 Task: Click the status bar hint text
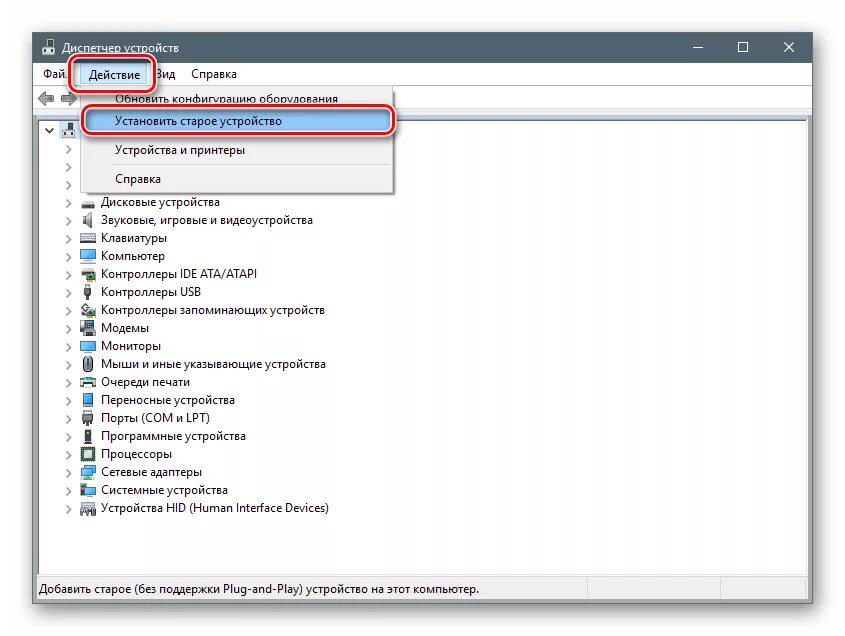point(259,589)
